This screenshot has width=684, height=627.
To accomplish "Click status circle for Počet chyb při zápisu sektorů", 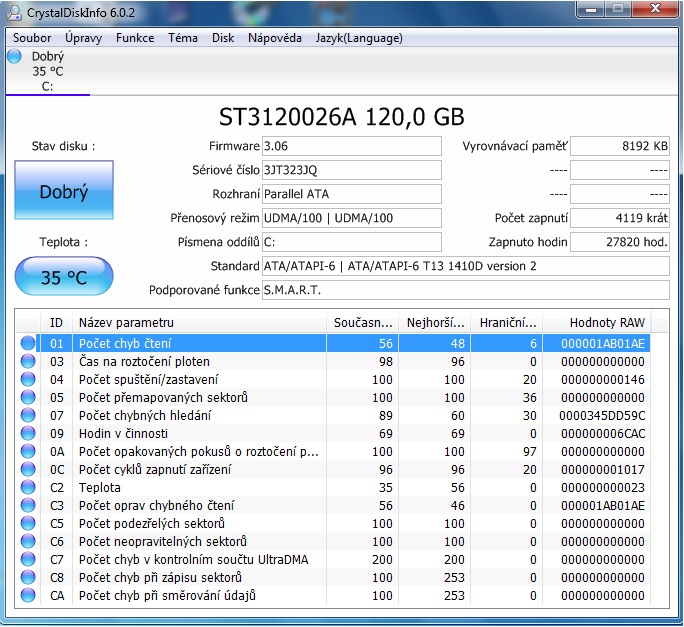I will point(28,577).
